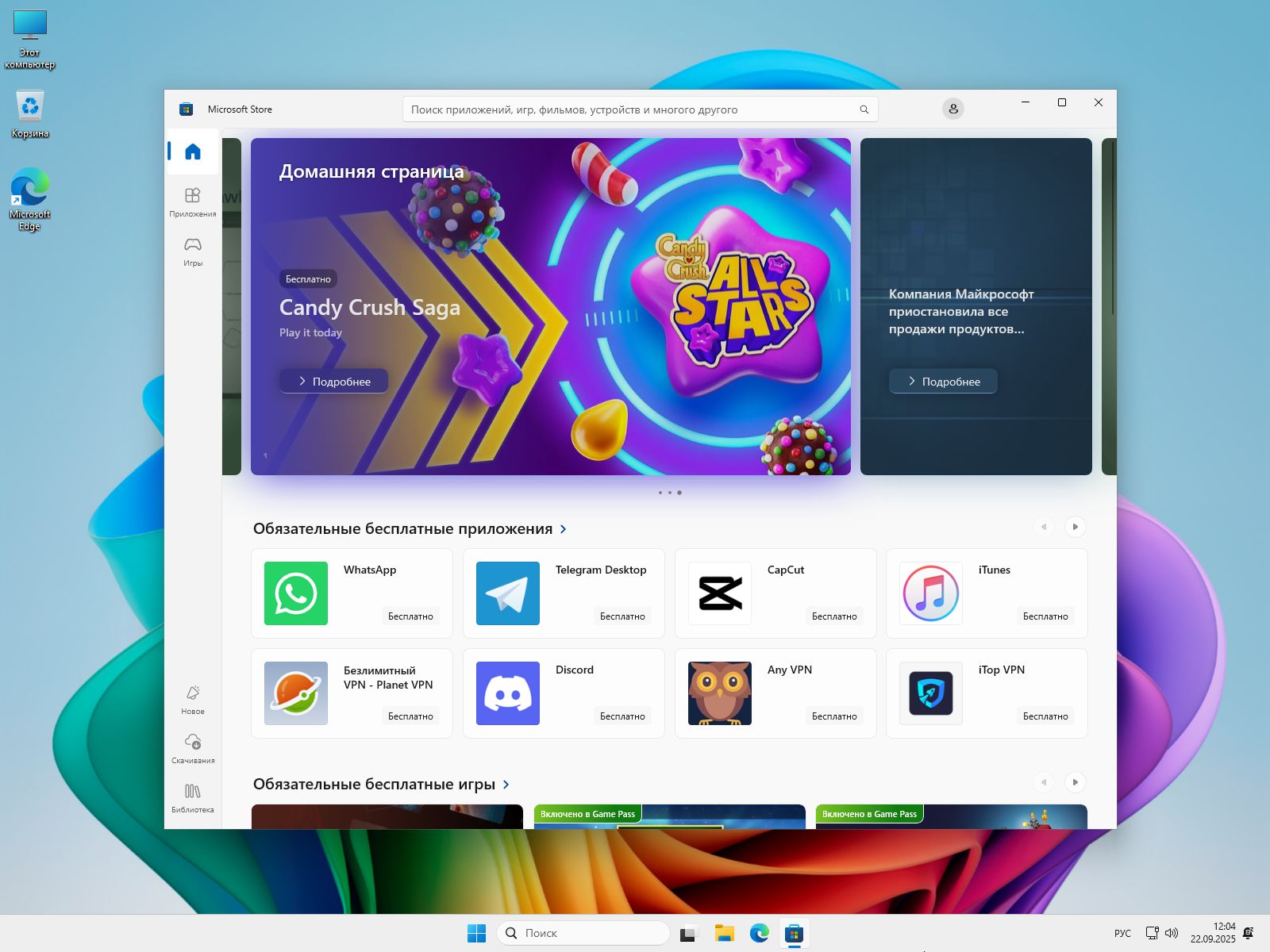Click the CapCut app name text
This screenshot has width=1270, height=952.
(x=786, y=570)
